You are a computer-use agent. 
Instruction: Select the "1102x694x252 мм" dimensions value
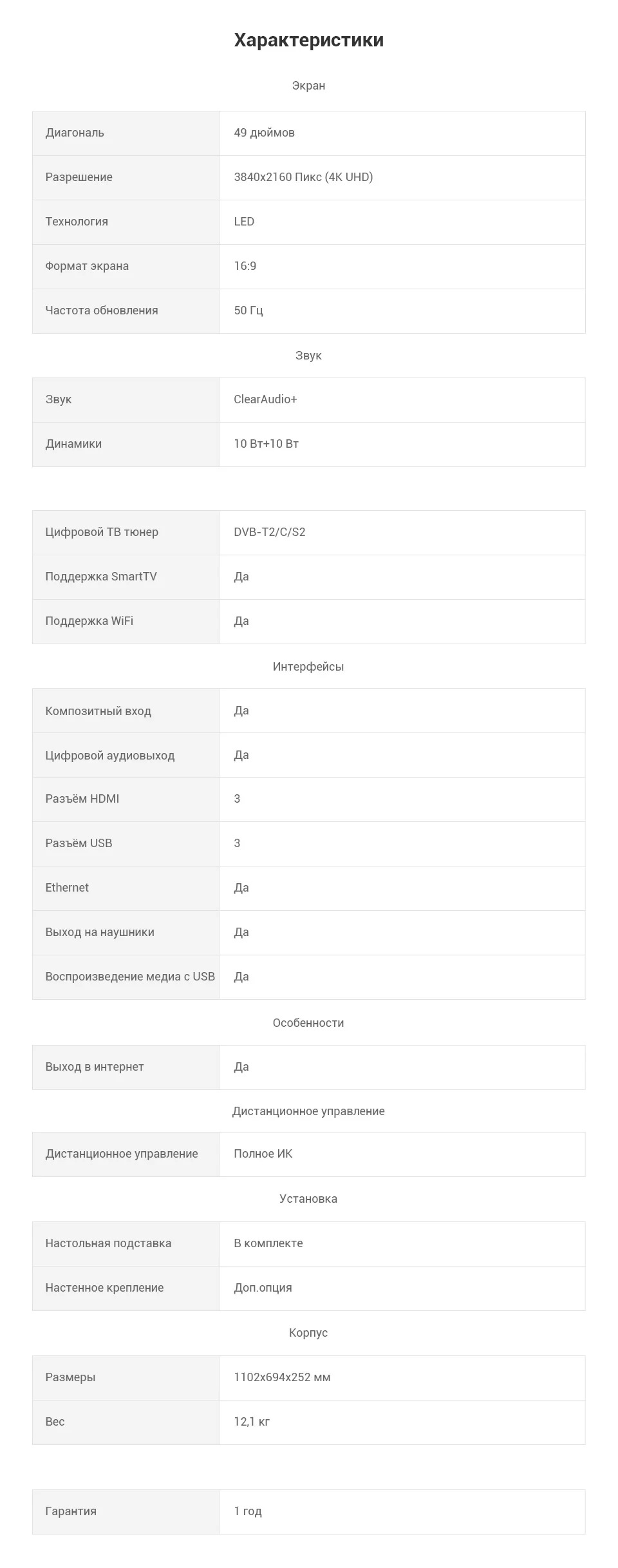click(x=282, y=1377)
